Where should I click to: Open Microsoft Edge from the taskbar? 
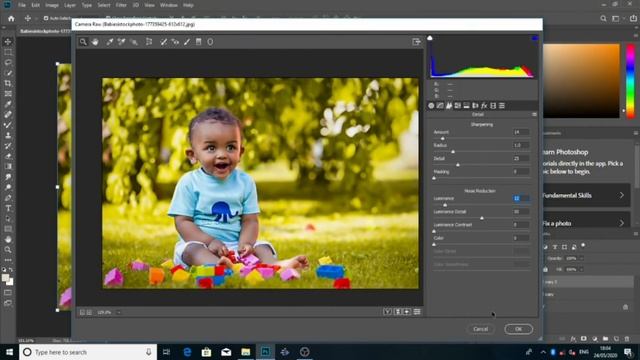point(187,352)
